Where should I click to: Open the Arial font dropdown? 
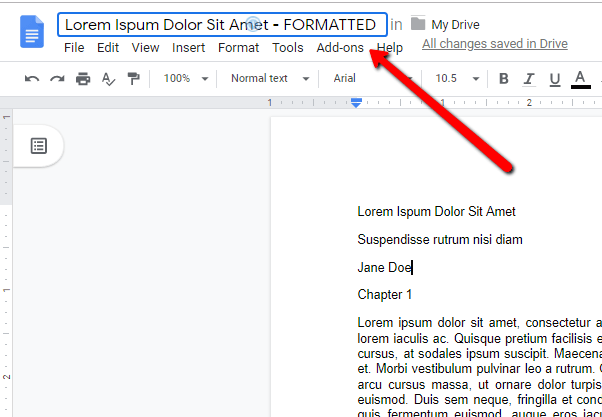372,79
